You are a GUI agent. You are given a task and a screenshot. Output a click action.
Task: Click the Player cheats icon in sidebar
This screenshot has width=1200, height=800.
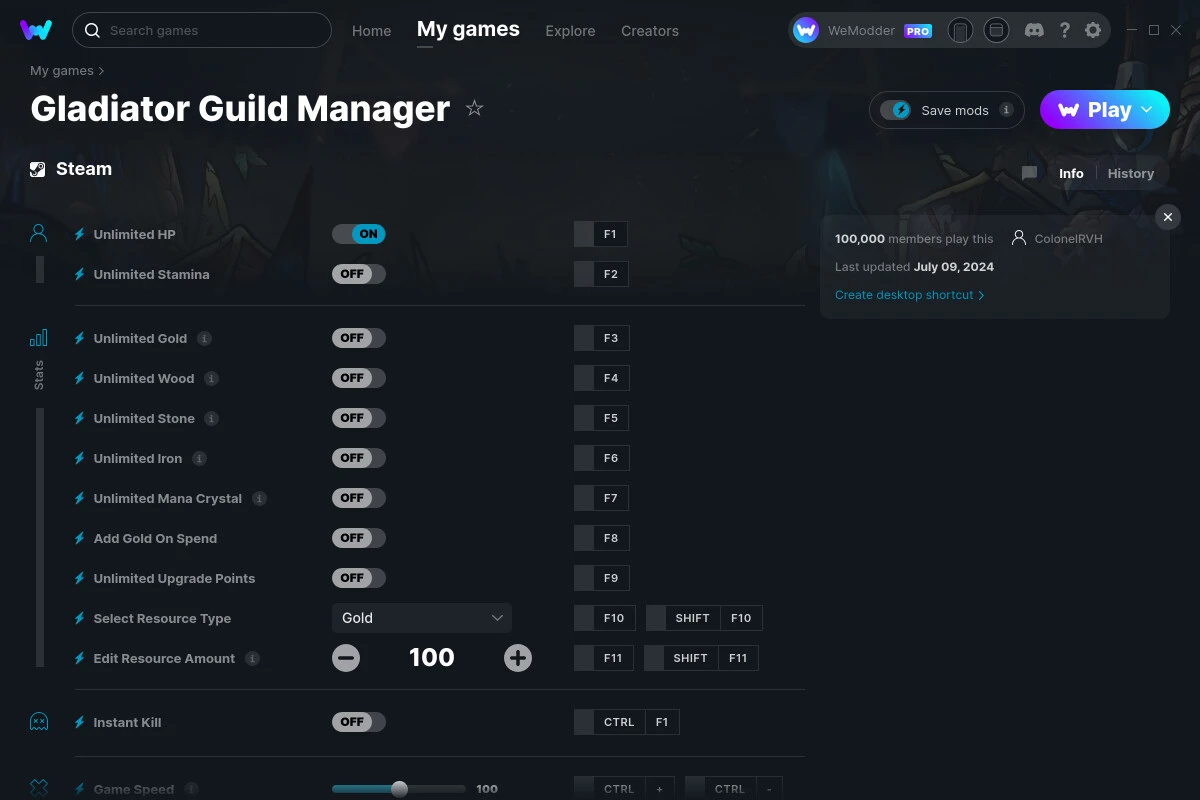(38, 232)
